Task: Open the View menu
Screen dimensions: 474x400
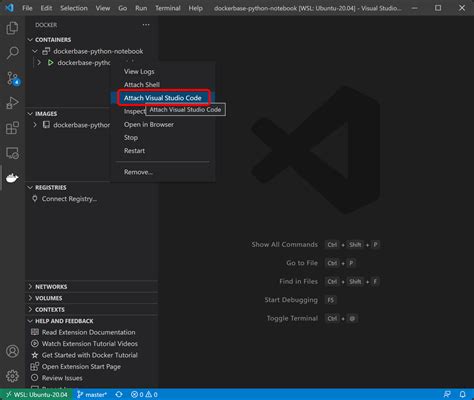Action: (103, 8)
